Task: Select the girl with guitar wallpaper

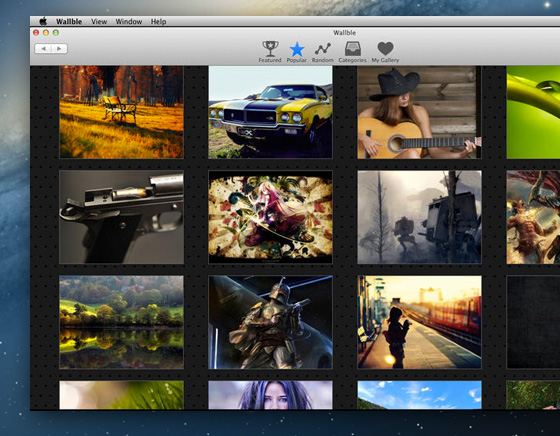Action: (419, 112)
